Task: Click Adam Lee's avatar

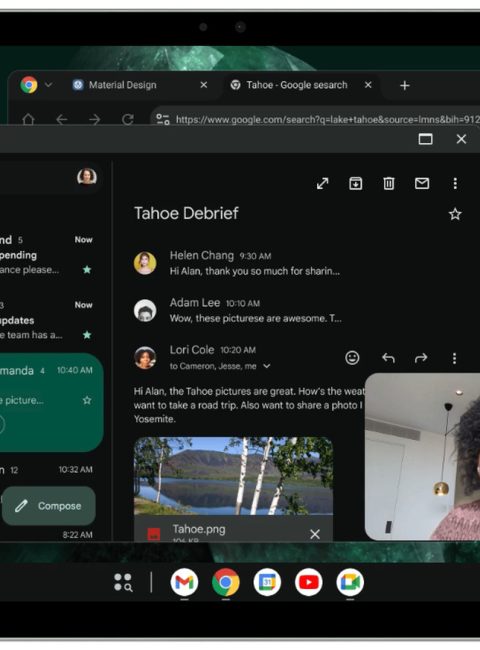Action: tap(145, 310)
